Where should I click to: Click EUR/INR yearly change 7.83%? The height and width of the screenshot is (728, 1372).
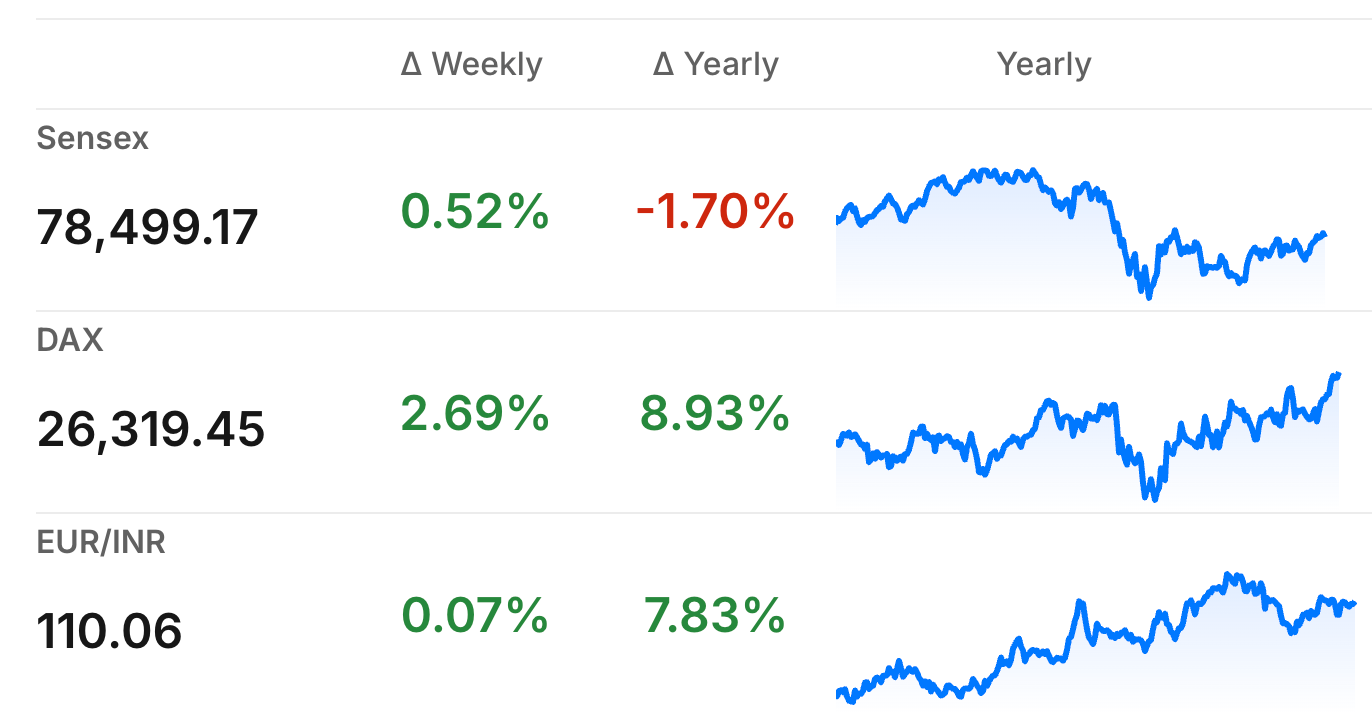click(715, 616)
